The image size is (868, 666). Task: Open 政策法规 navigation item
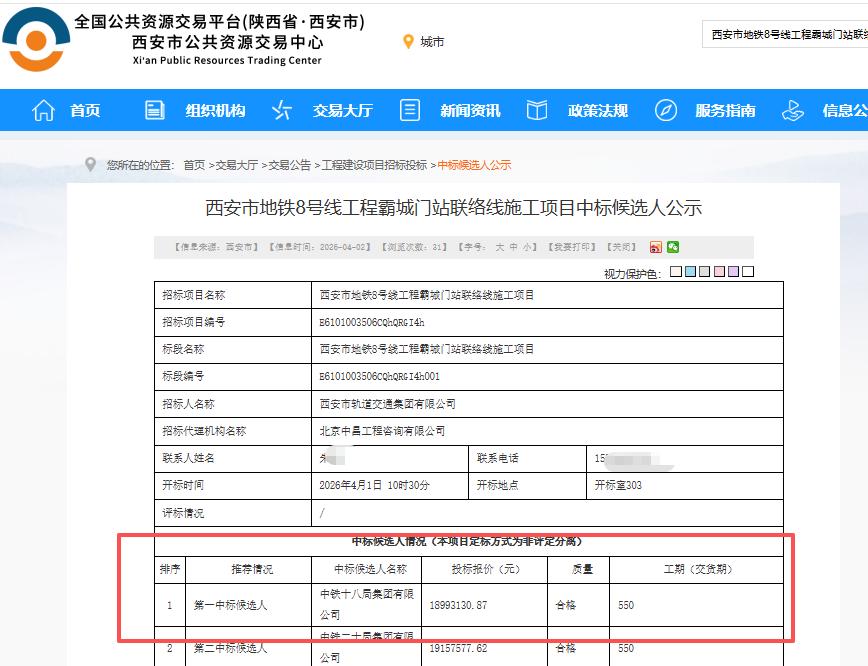pos(598,110)
